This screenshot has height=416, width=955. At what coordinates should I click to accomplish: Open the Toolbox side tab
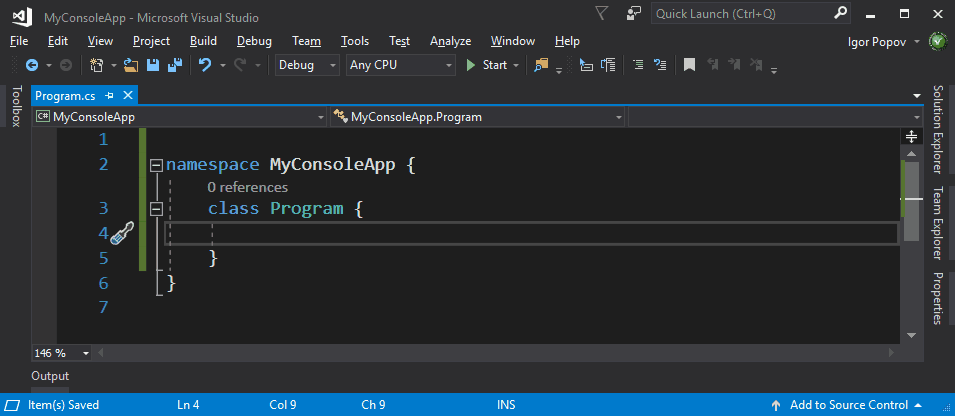[16, 106]
